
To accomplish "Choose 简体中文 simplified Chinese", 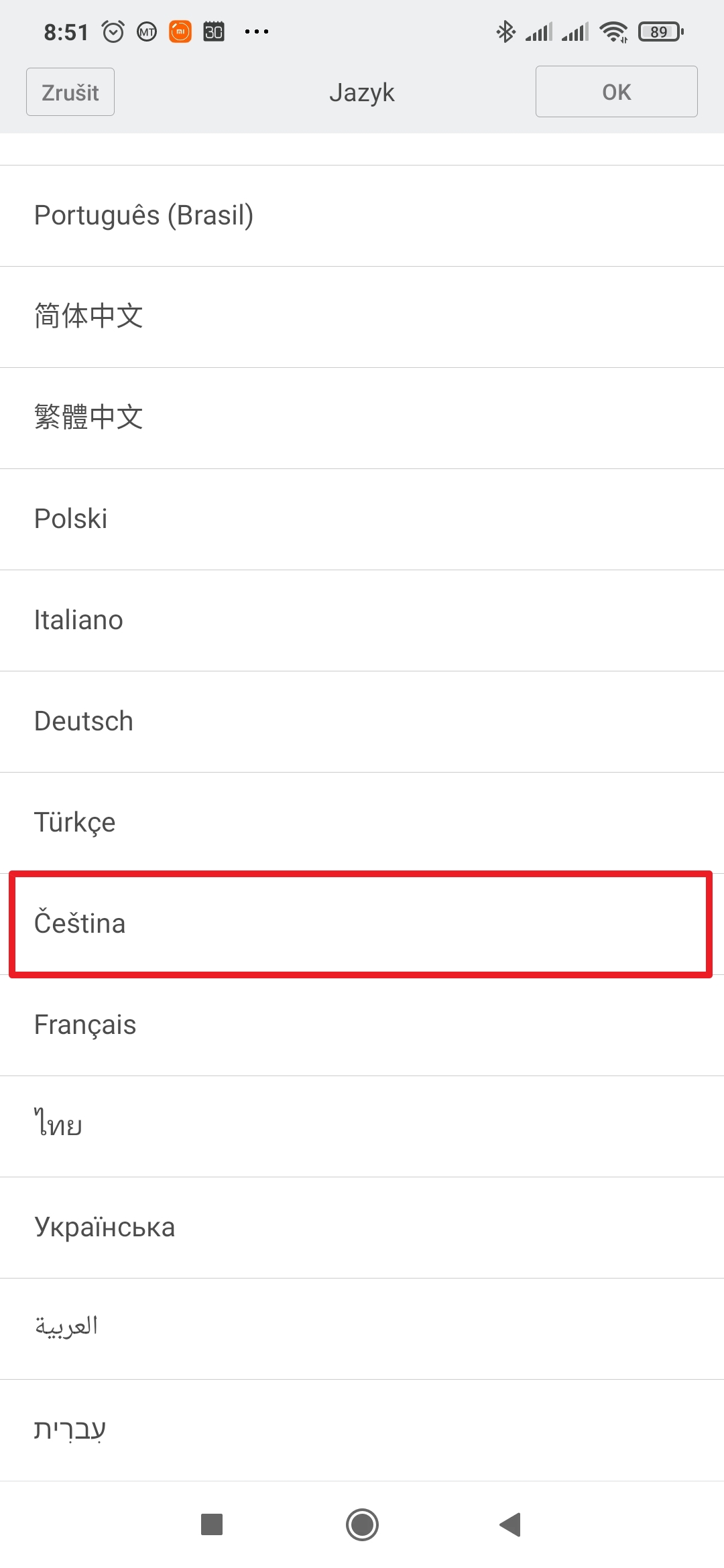I will click(x=362, y=317).
